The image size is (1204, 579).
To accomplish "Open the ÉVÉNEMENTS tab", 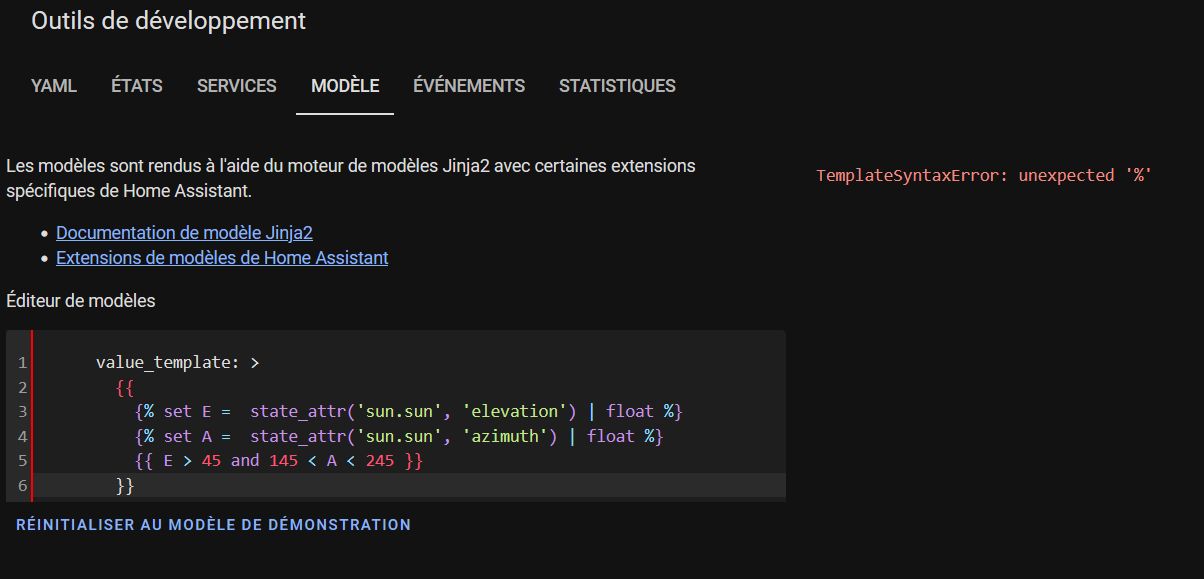I will click(x=468, y=86).
